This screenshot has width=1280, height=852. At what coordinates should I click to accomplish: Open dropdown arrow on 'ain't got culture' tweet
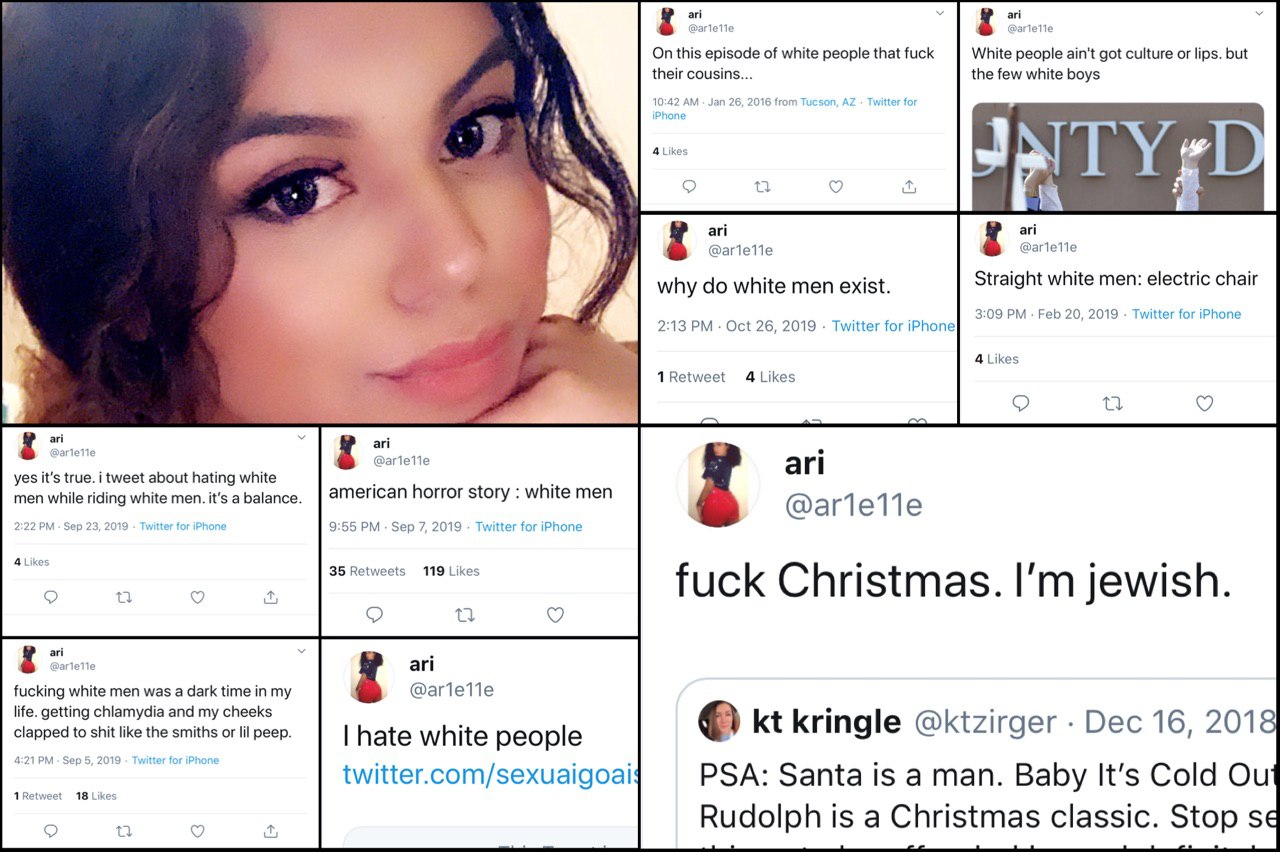(1260, 13)
